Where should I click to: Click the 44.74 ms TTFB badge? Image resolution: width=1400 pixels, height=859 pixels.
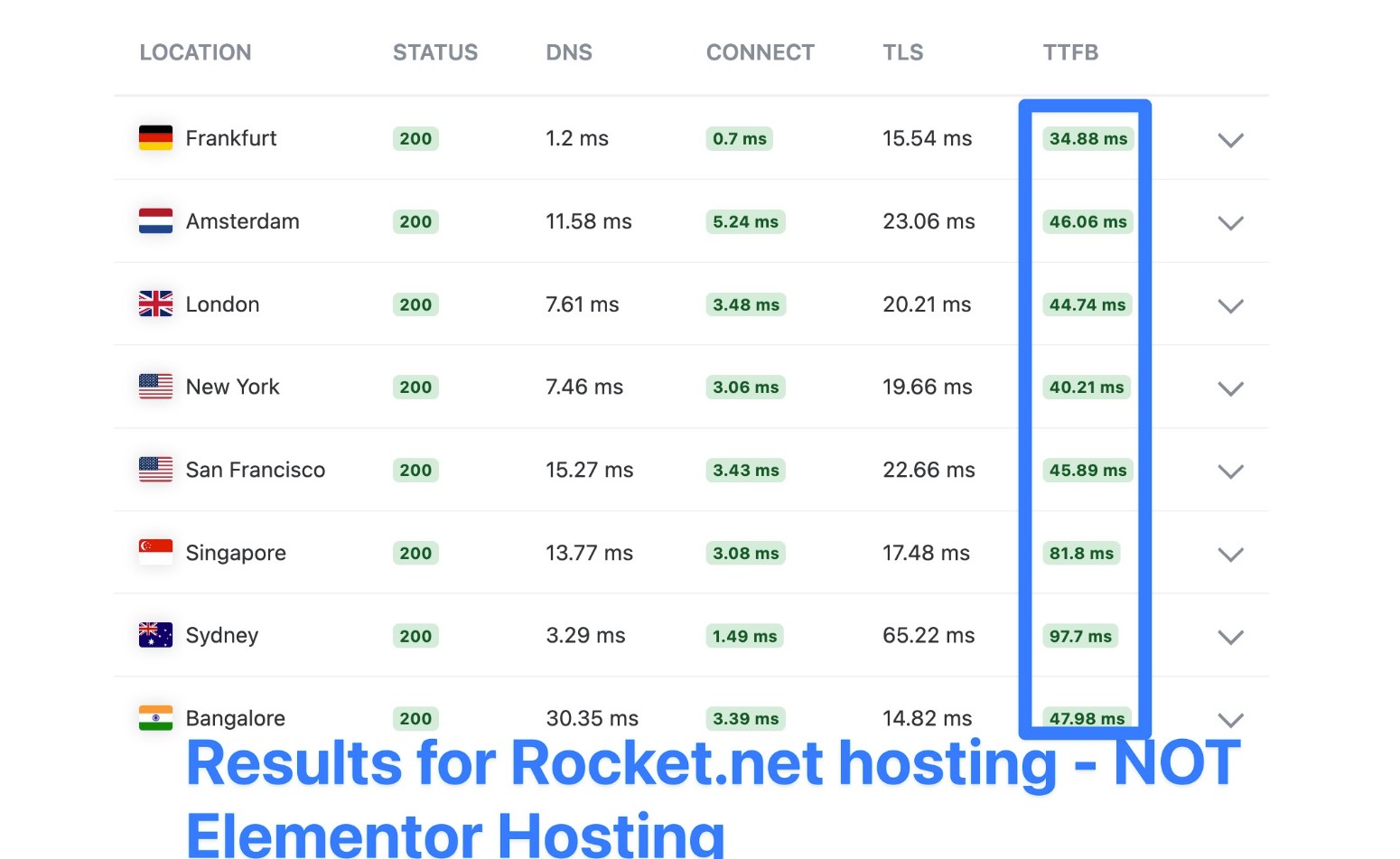(x=1087, y=304)
